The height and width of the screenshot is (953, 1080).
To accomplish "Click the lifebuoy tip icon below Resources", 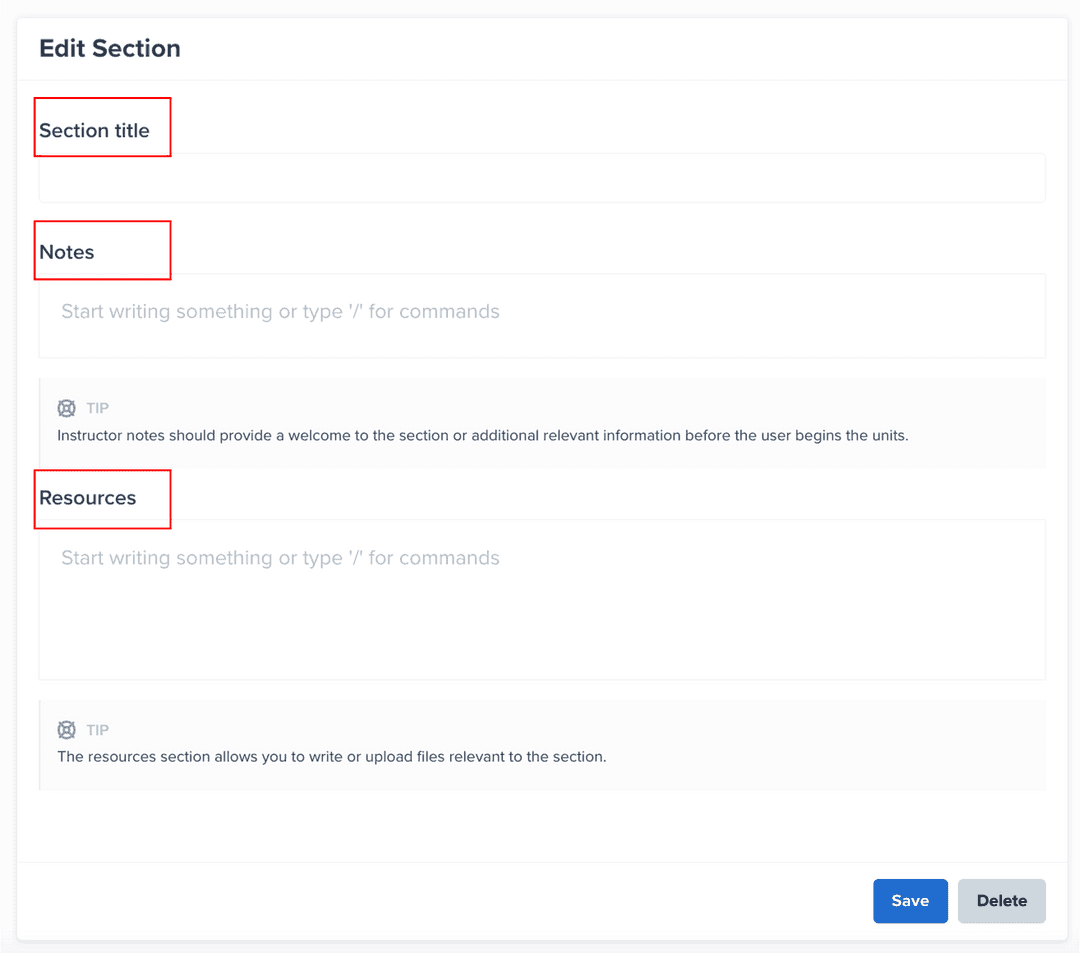I will tap(67, 730).
